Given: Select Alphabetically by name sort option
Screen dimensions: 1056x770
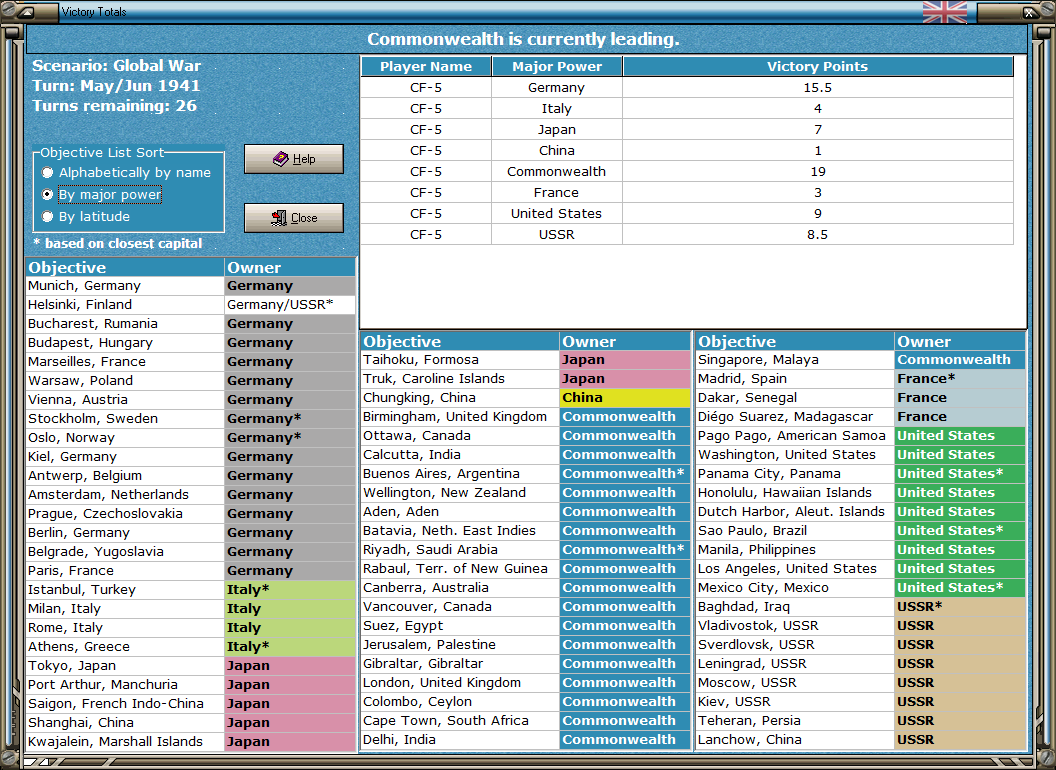Looking at the screenshot, I should [126, 172].
